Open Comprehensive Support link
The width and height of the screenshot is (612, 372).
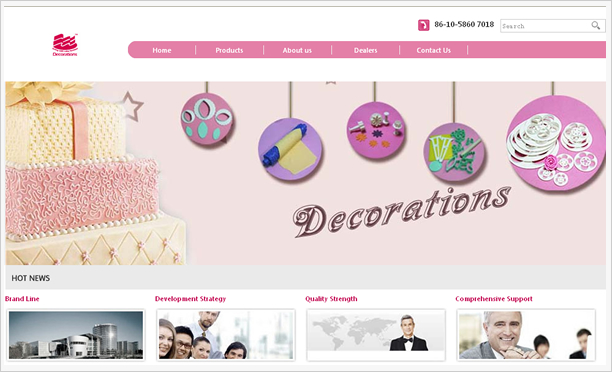click(x=494, y=299)
